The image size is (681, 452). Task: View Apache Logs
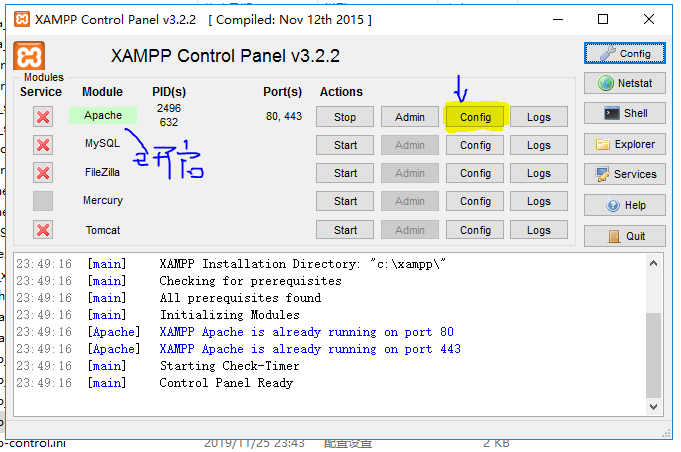click(x=539, y=117)
